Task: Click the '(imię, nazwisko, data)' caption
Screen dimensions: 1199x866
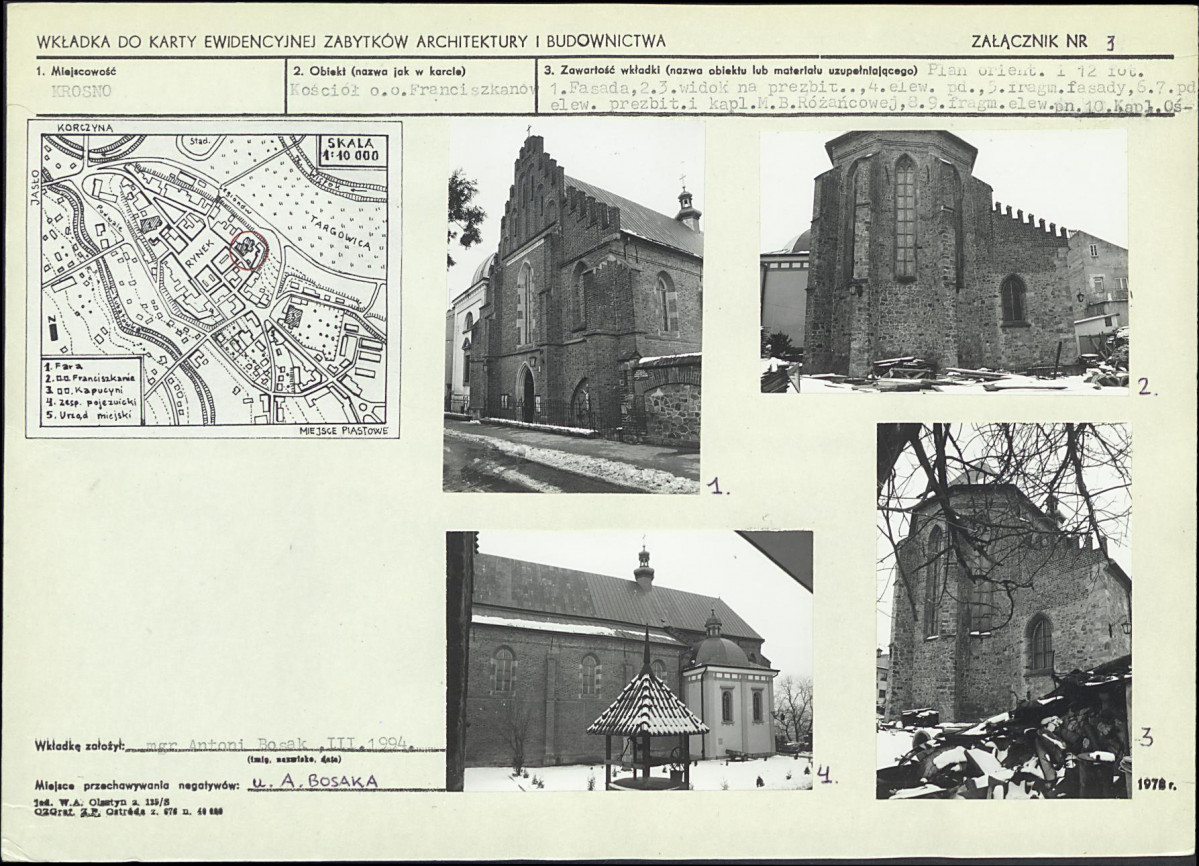Action: coord(294,760)
